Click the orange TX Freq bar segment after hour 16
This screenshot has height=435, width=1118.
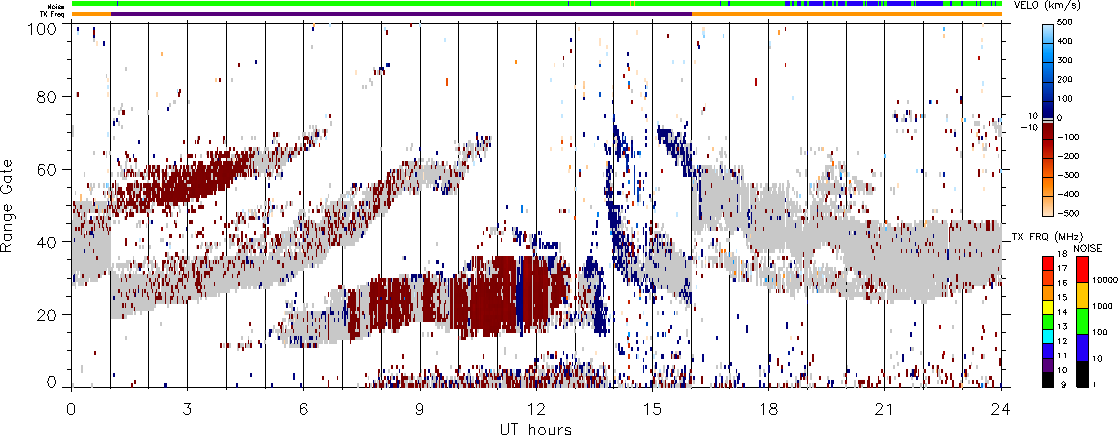pos(847,14)
